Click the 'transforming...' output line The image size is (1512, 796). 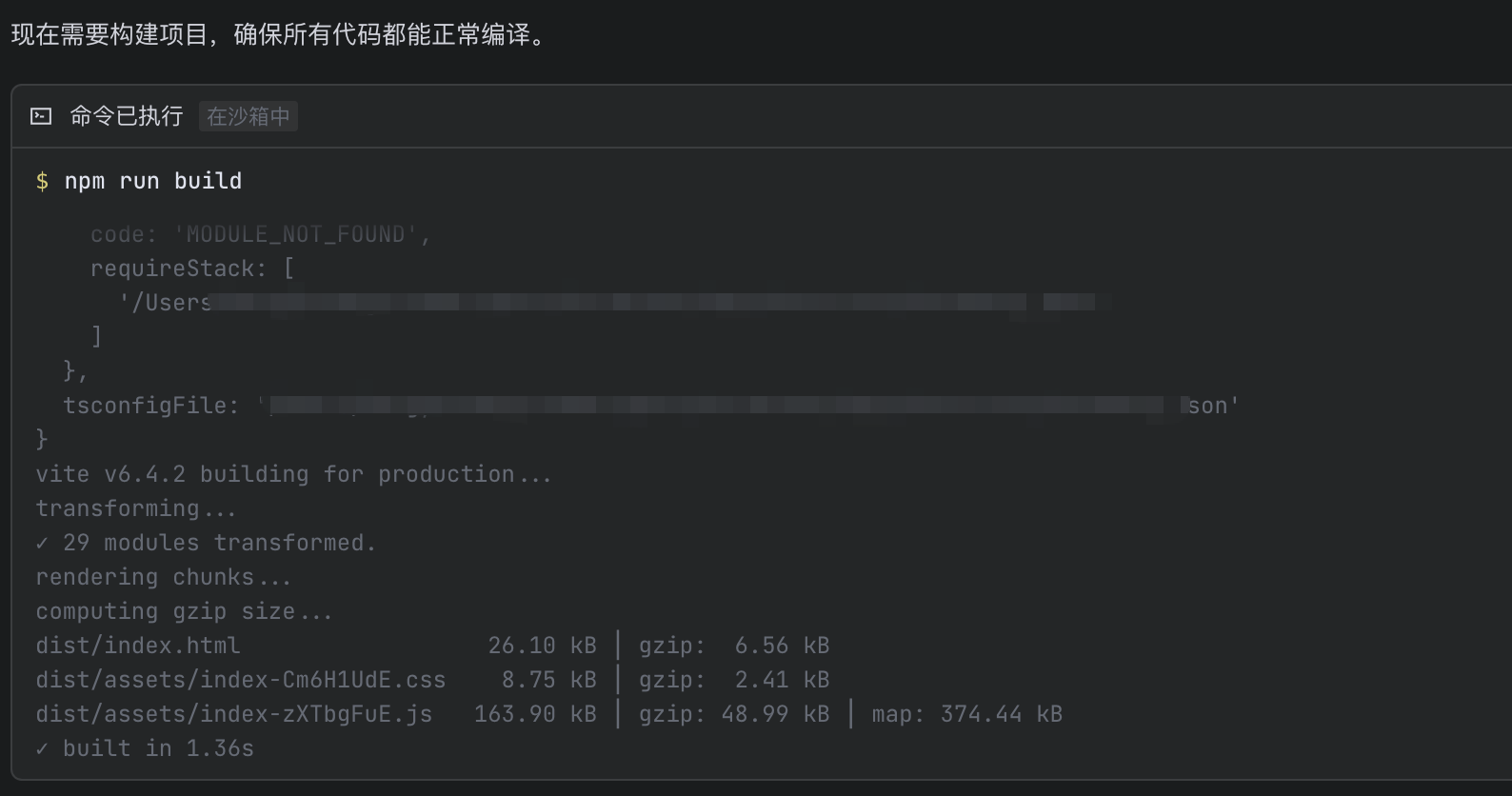tap(135, 508)
